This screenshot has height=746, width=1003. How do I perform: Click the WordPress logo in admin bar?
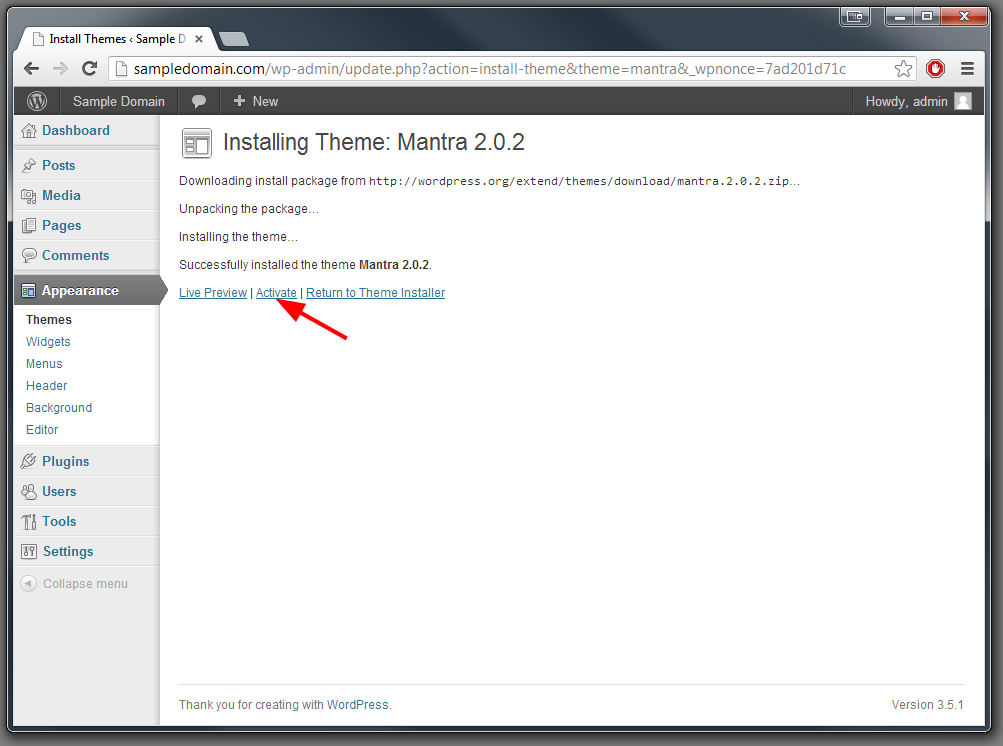(x=37, y=101)
